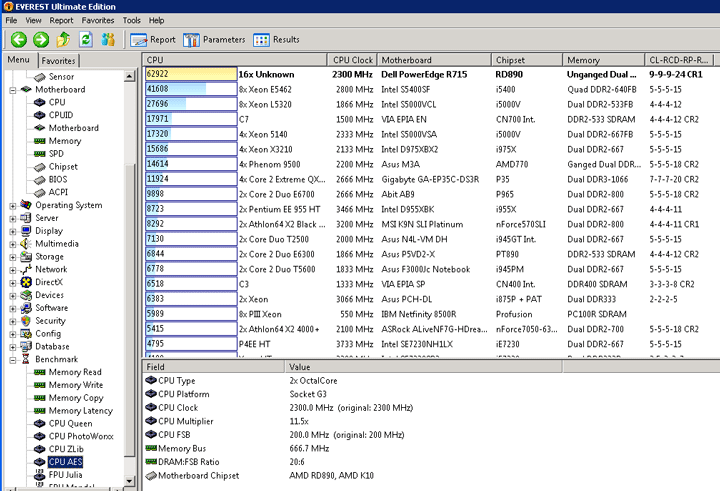This screenshot has width=720, height=491.
Task: Open the CPU ZLib benchmark
Action: point(66,450)
